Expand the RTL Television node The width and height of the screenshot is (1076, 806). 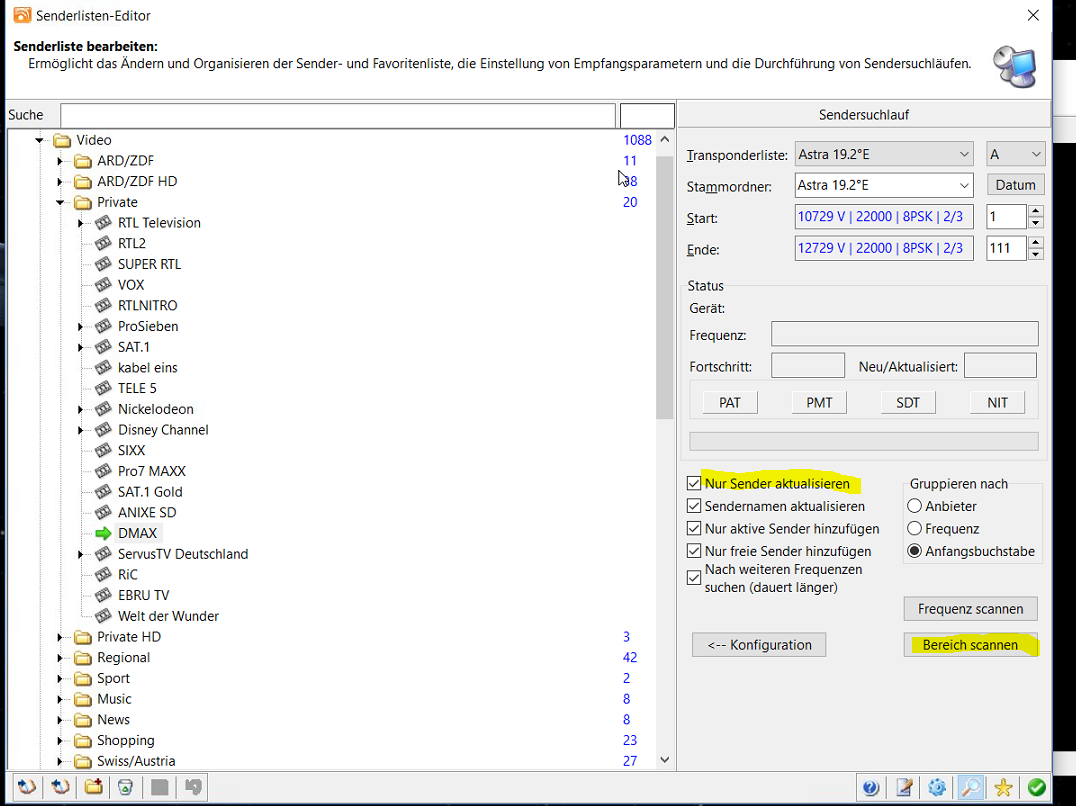pyautogui.click(x=80, y=223)
